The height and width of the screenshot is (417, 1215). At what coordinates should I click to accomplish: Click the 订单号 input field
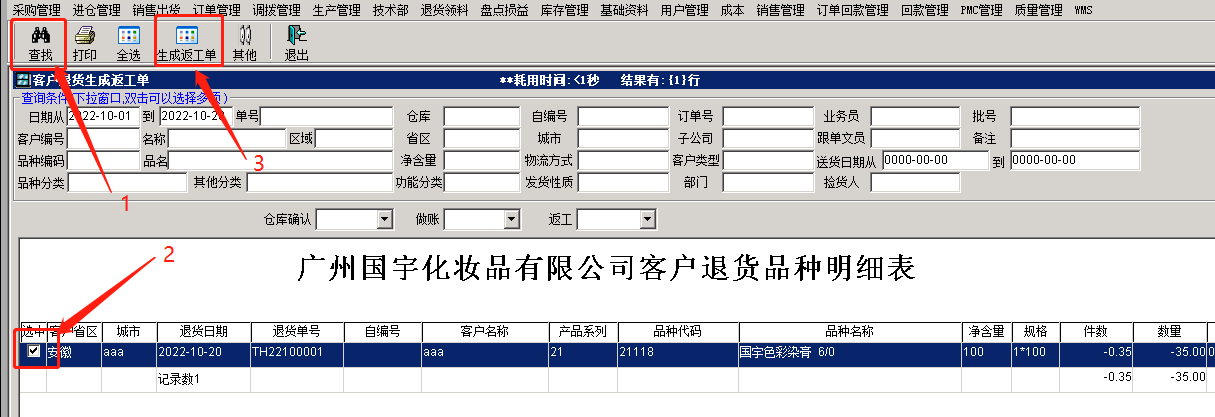click(768, 117)
